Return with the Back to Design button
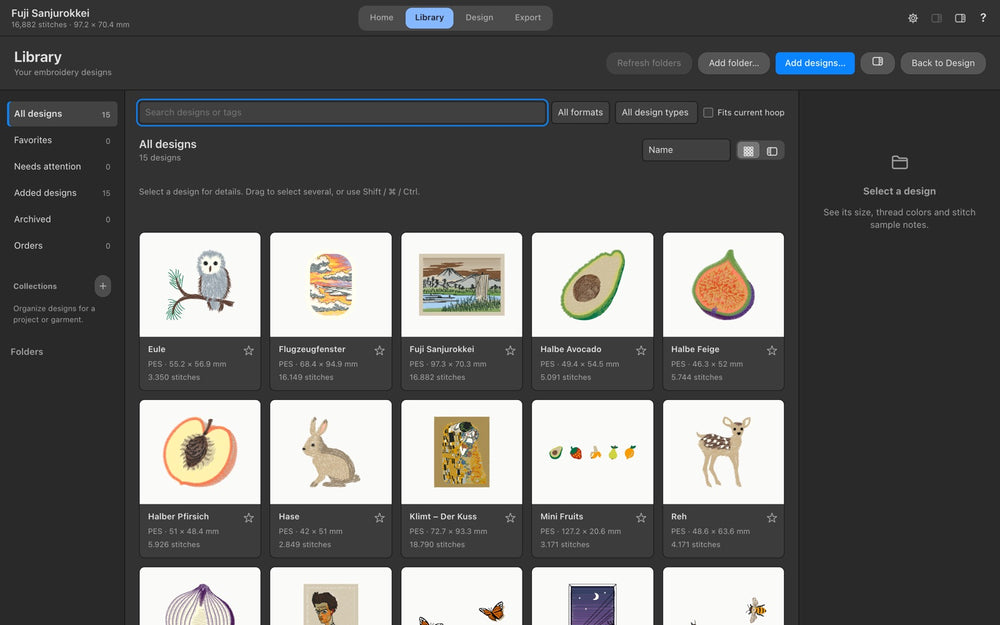The height and width of the screenshot is (625, 1000). 943,62
